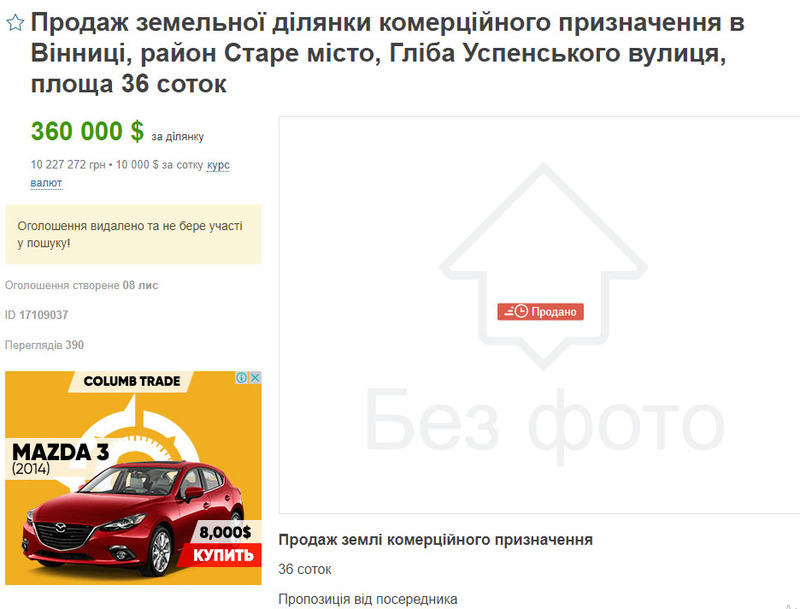
Task: Open the ad info icon
Action: (241, 377)
